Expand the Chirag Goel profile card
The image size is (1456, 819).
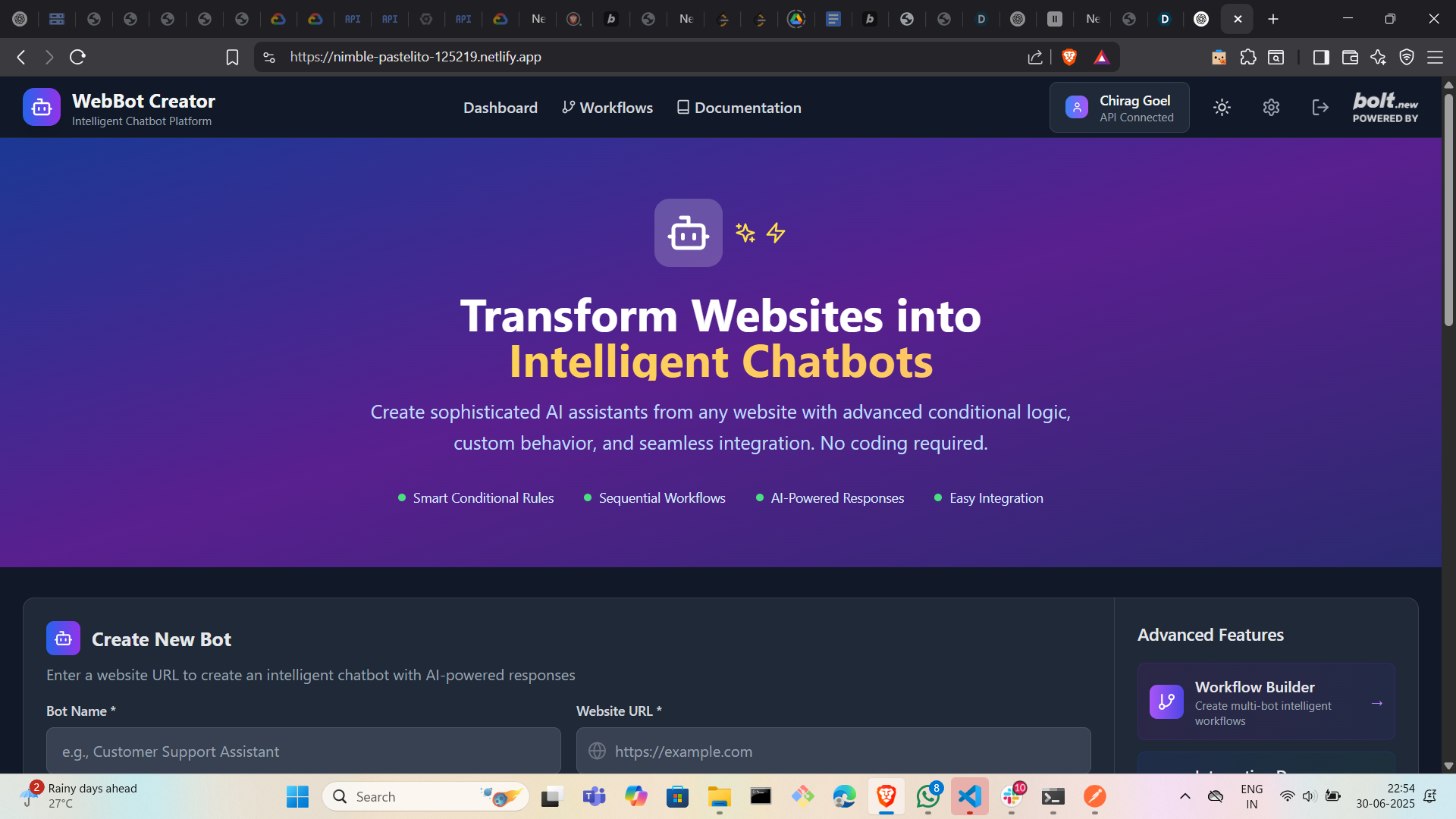(1119, 108)
